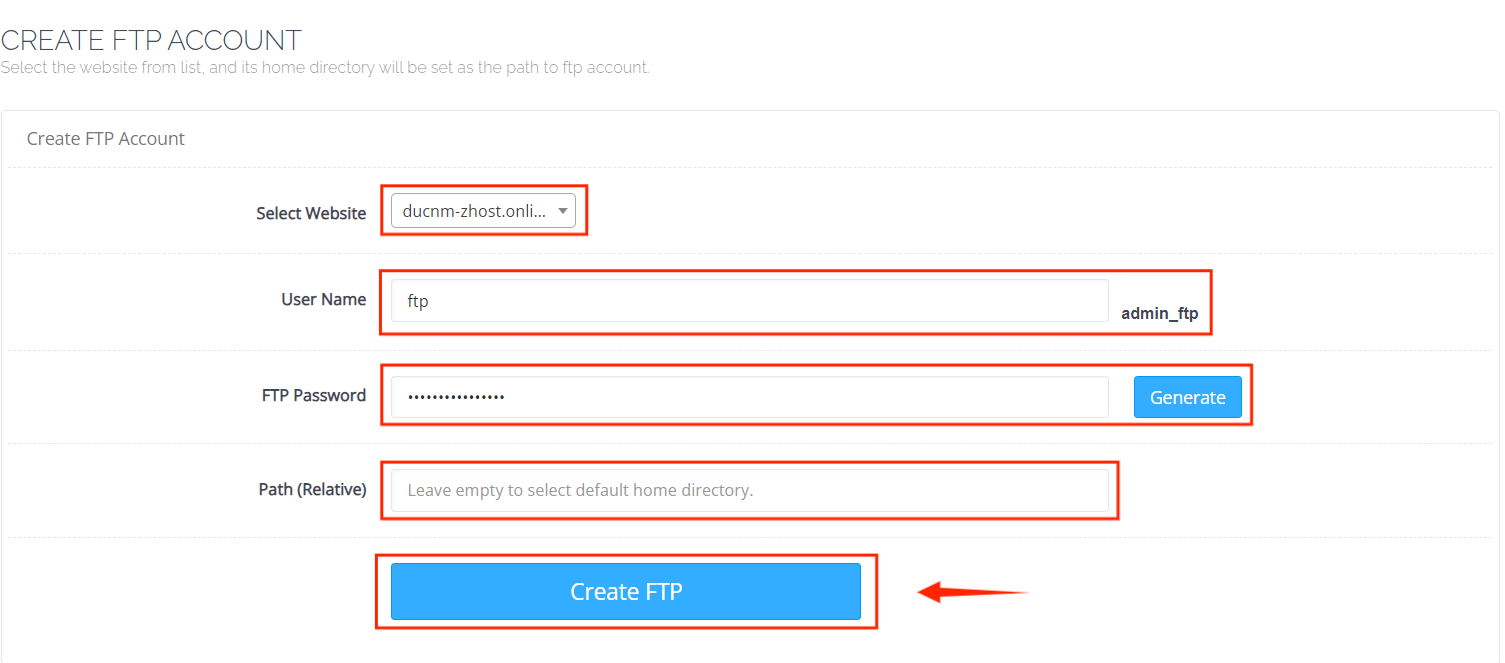
Task: Click the 'FTP Password' label
Action: [x=313, y=395]
